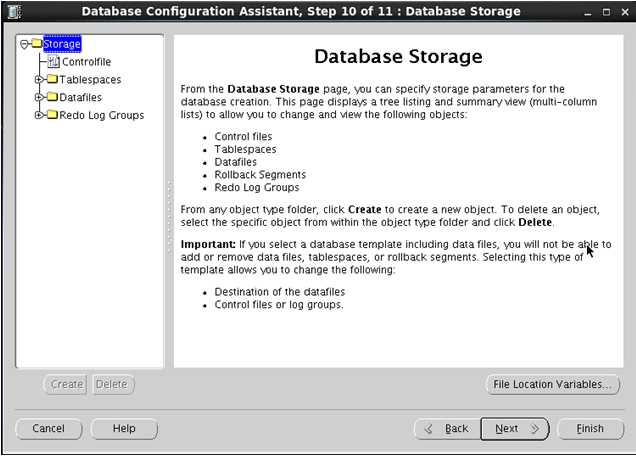Click the Tablespaces folder icon
The width and height of the screenshot is (636, 457).
(52, 79)
